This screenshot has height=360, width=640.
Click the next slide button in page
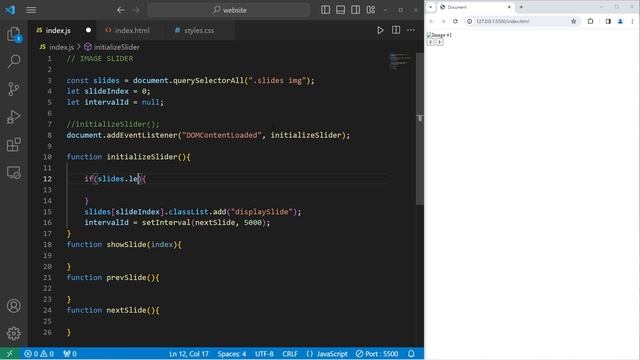click(x=439, y=42)
